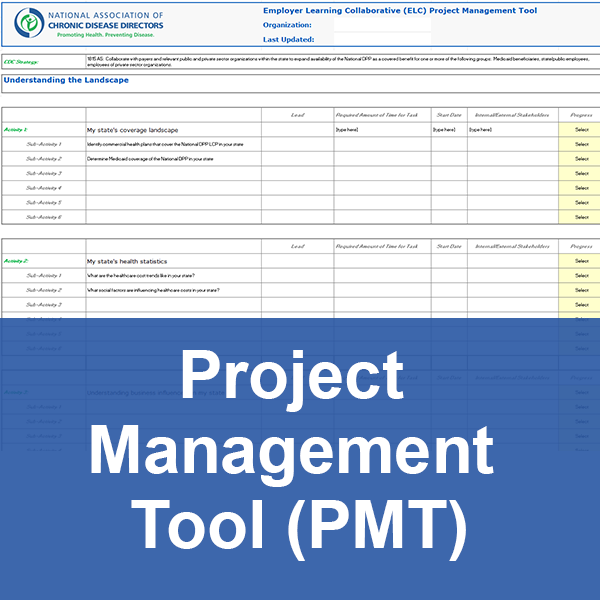The width and height of the screenshot is (600, 600).
Task: Click the 'Activity 2:' label
Action: (16, 261)
